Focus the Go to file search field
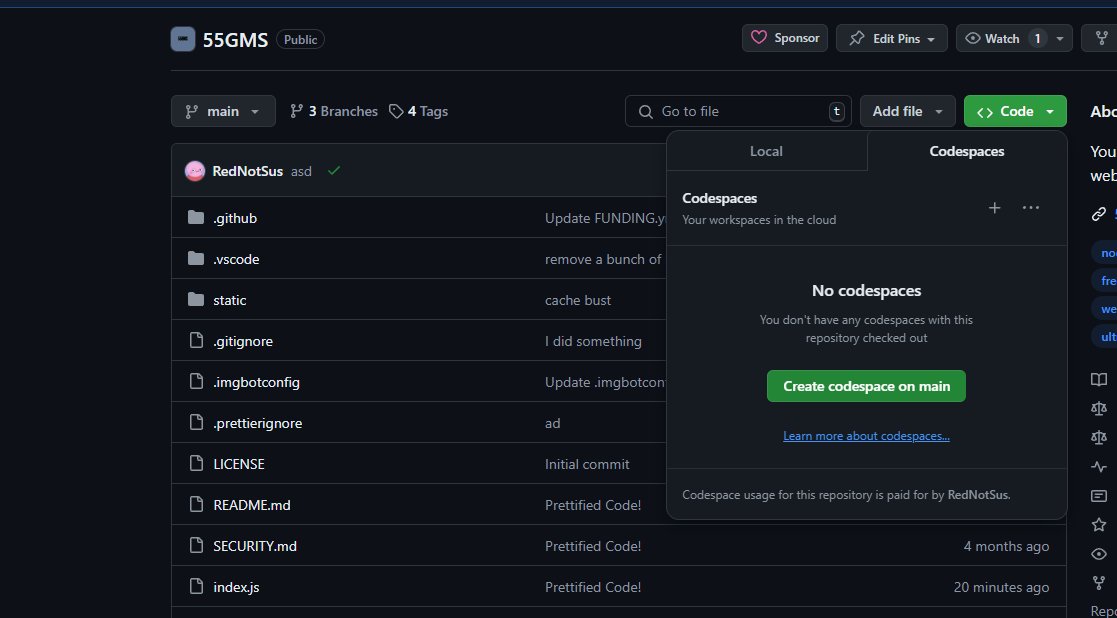 point(738,111)
